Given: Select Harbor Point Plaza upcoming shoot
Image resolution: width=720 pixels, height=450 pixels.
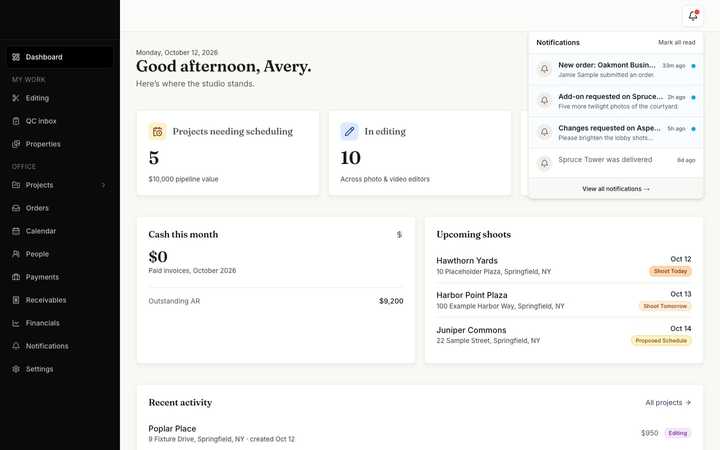Looking at the screenshot, I should point(564,300).
